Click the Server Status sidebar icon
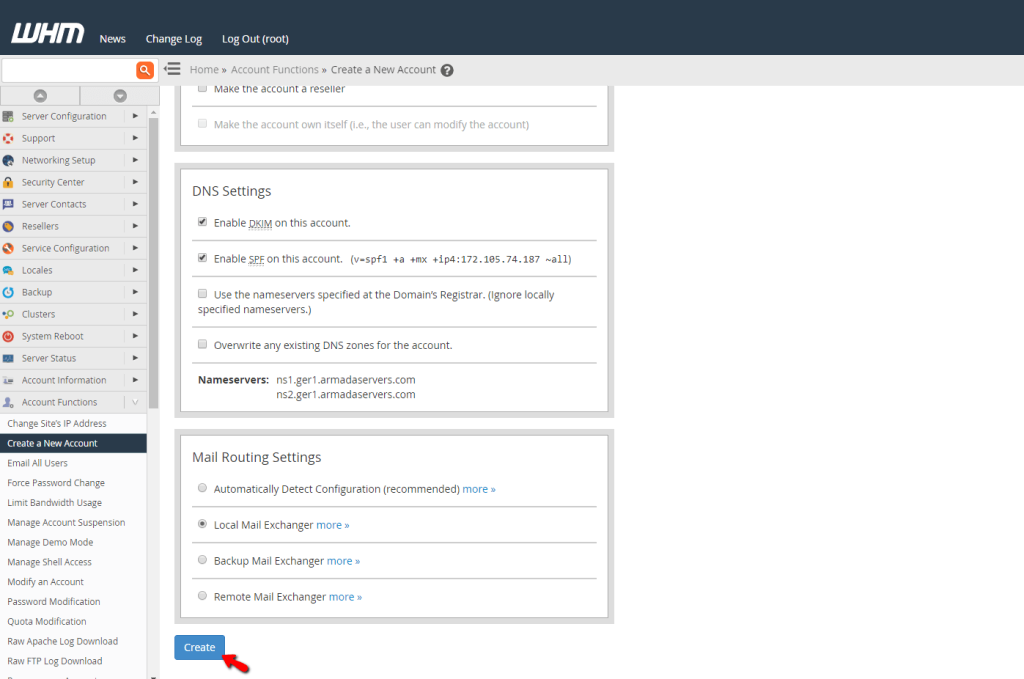 [x=10, y=358]
